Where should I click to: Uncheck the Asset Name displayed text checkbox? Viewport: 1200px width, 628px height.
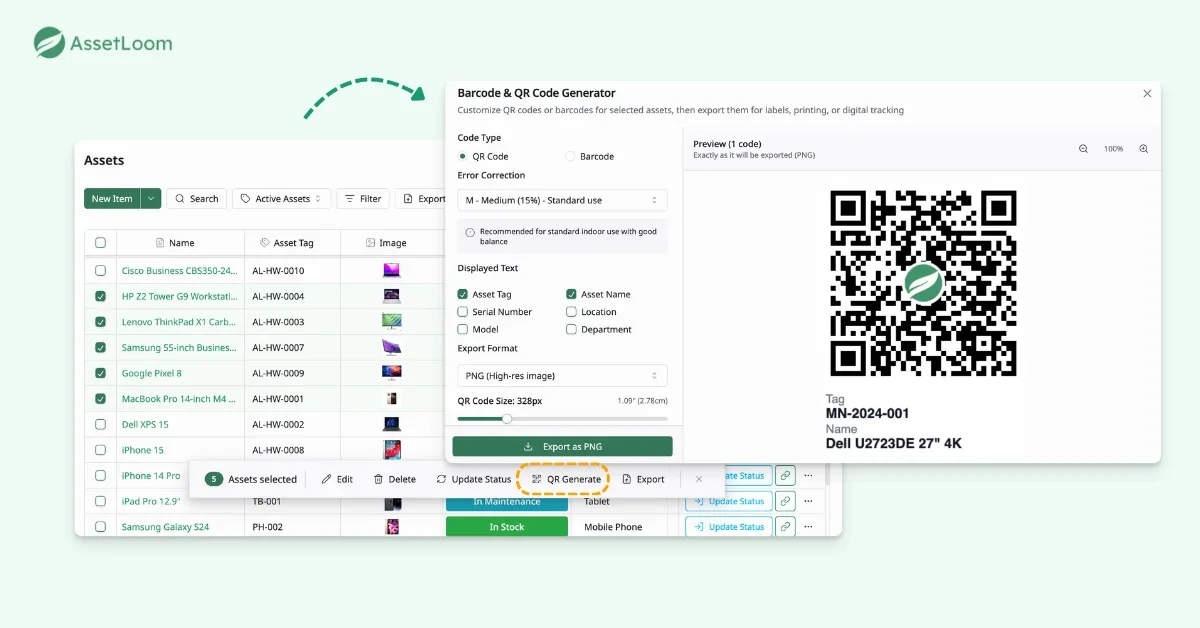pos(571,294)
